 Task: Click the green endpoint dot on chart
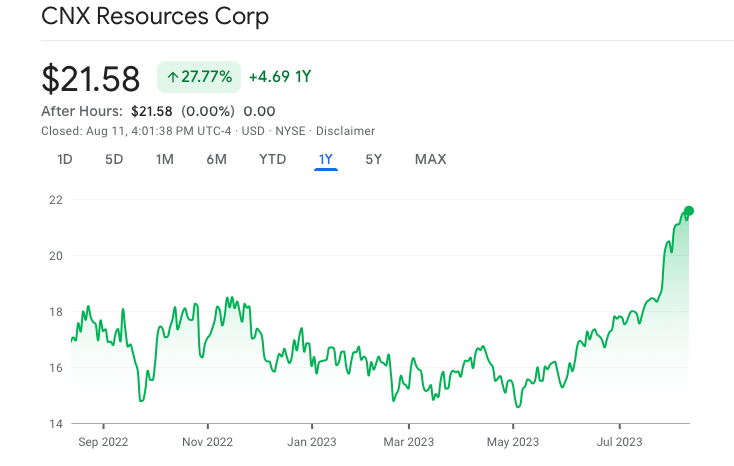coord(689,211)
